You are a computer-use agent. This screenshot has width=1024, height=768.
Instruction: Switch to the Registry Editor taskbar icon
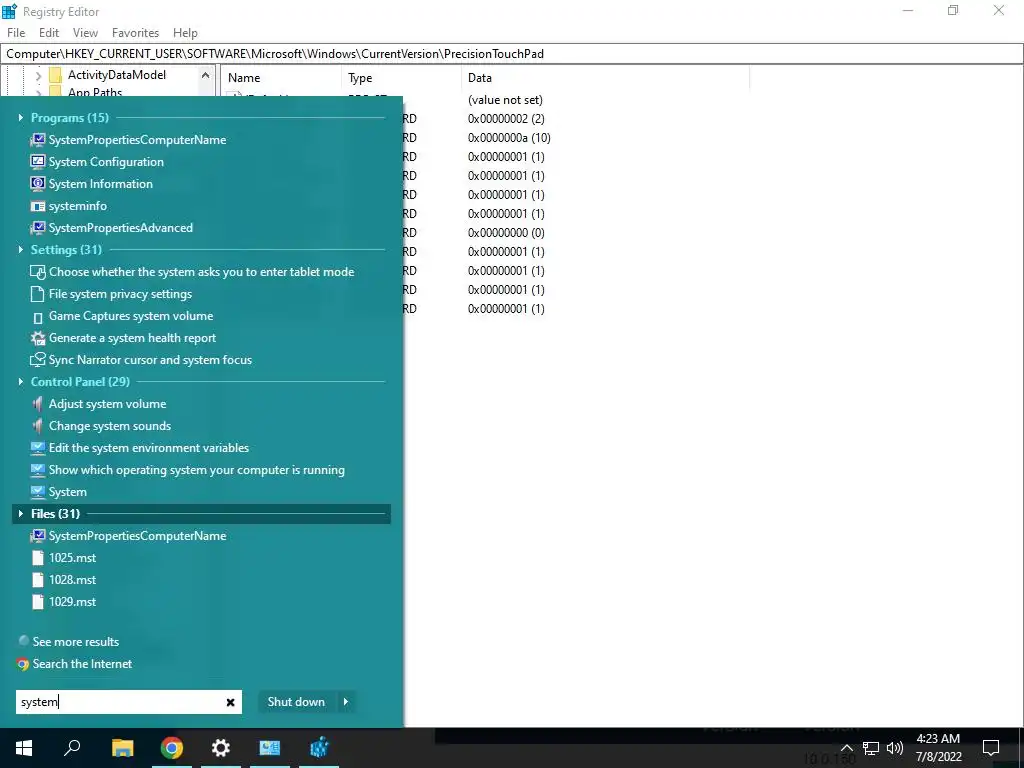(319, 748)
